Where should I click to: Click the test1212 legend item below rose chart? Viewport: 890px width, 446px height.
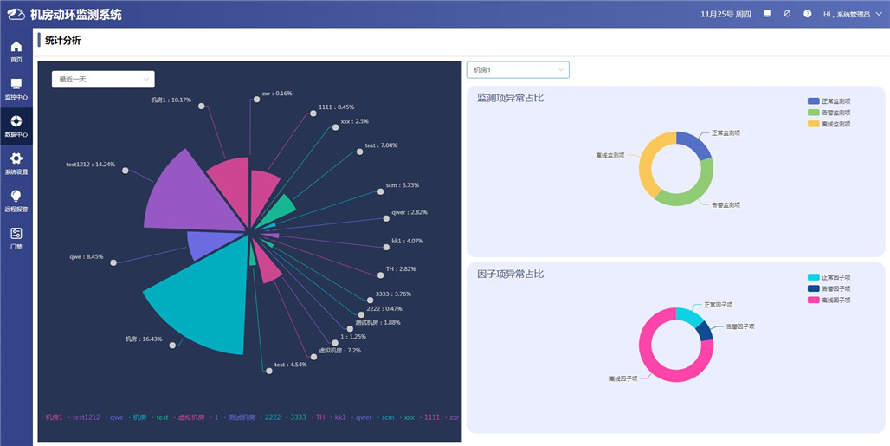coord(84,417)
